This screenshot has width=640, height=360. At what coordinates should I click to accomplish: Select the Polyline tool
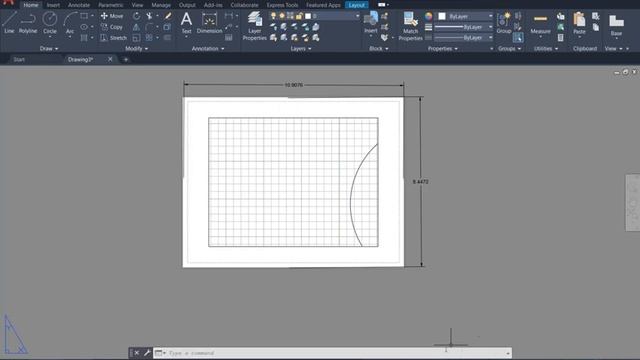pyautogui.click(x=28, y=23)
